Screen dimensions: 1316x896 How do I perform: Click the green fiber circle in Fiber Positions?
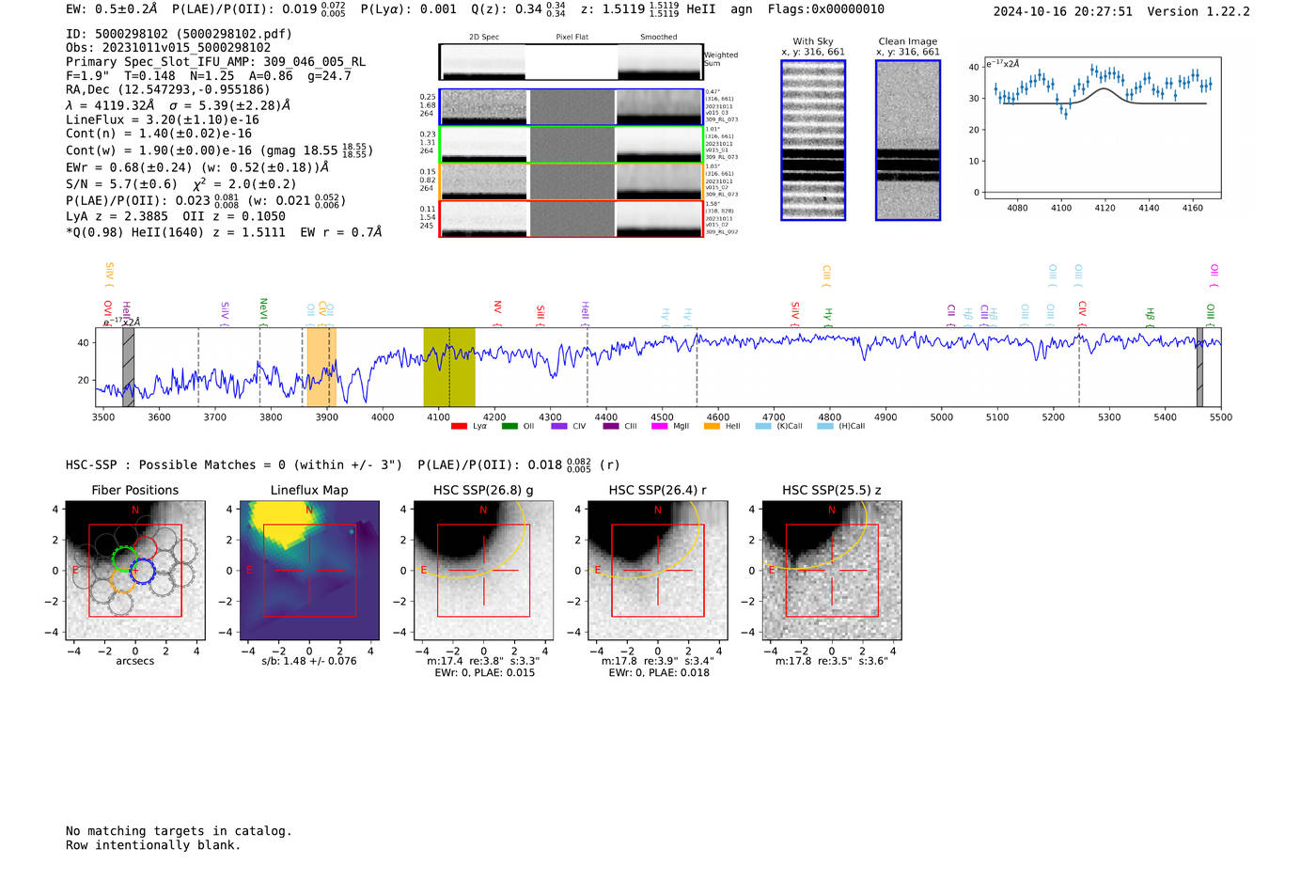click(124, 558)
